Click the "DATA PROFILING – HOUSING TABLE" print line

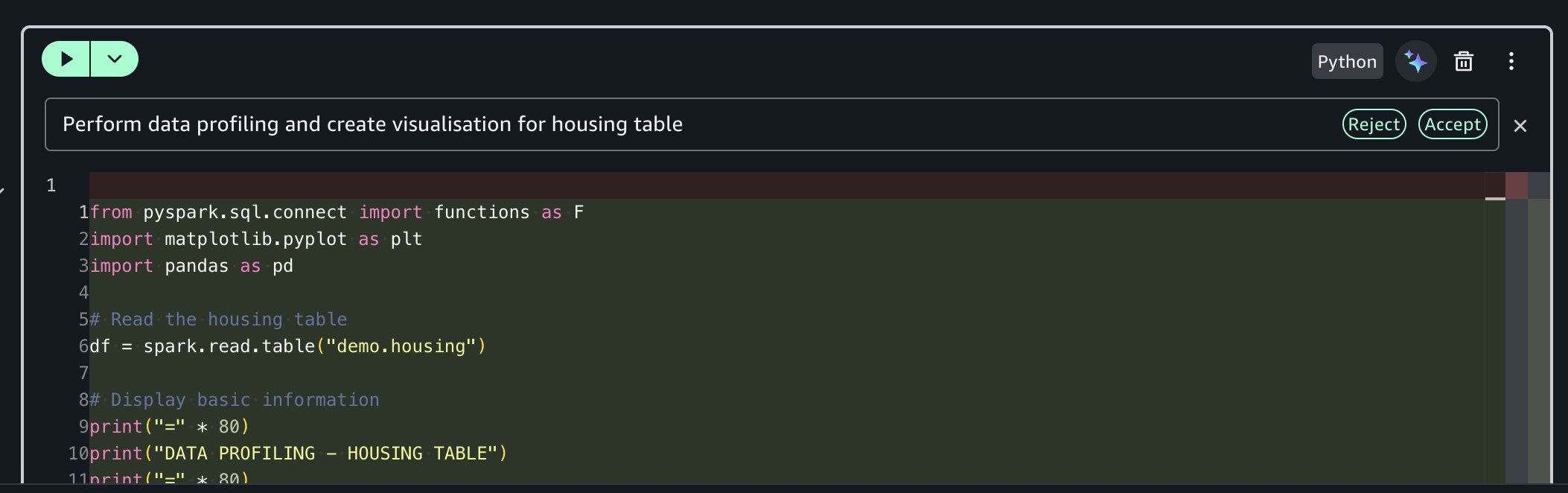tap(298, 454)
